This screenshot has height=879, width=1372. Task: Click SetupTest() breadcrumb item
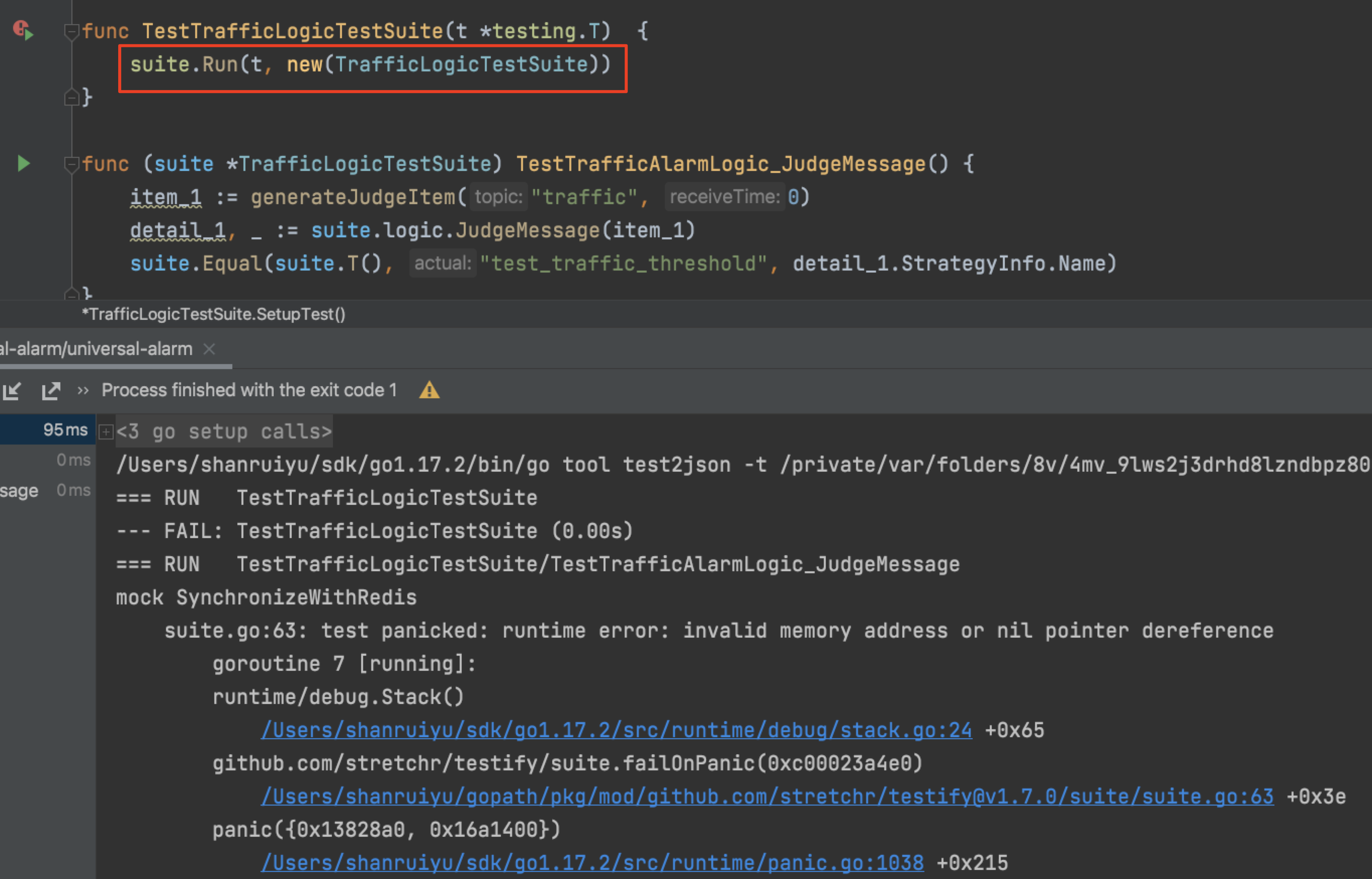(x=214, y=314)
